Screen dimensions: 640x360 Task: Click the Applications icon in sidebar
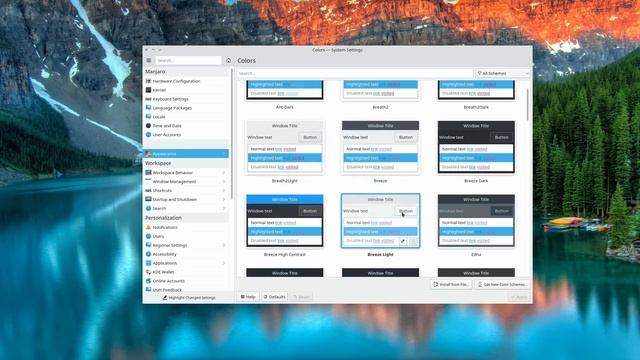coord(148,263)
